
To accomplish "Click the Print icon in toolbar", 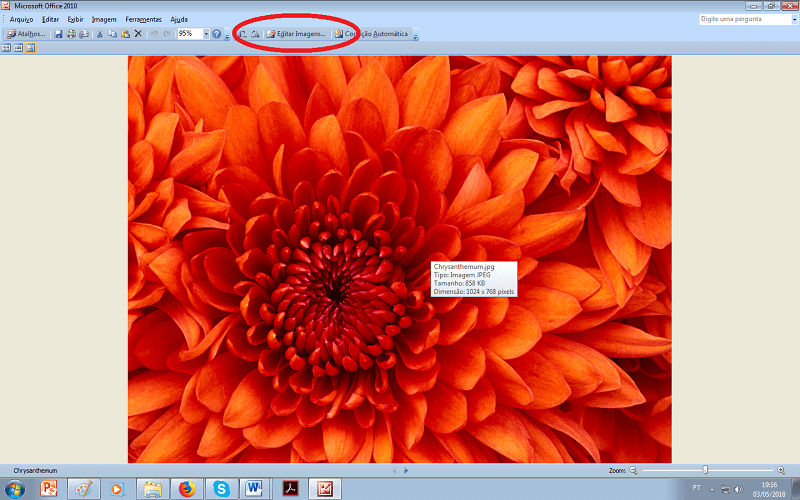I will 71,34.
